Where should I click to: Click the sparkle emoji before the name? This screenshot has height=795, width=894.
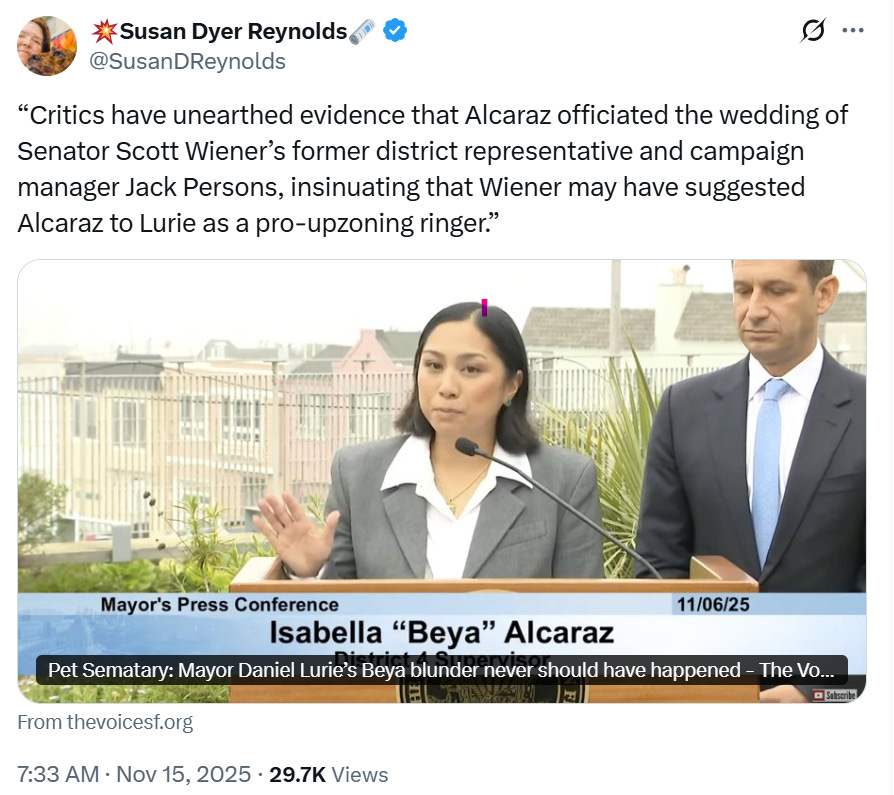pyautogui.click(x=105, y=31)
